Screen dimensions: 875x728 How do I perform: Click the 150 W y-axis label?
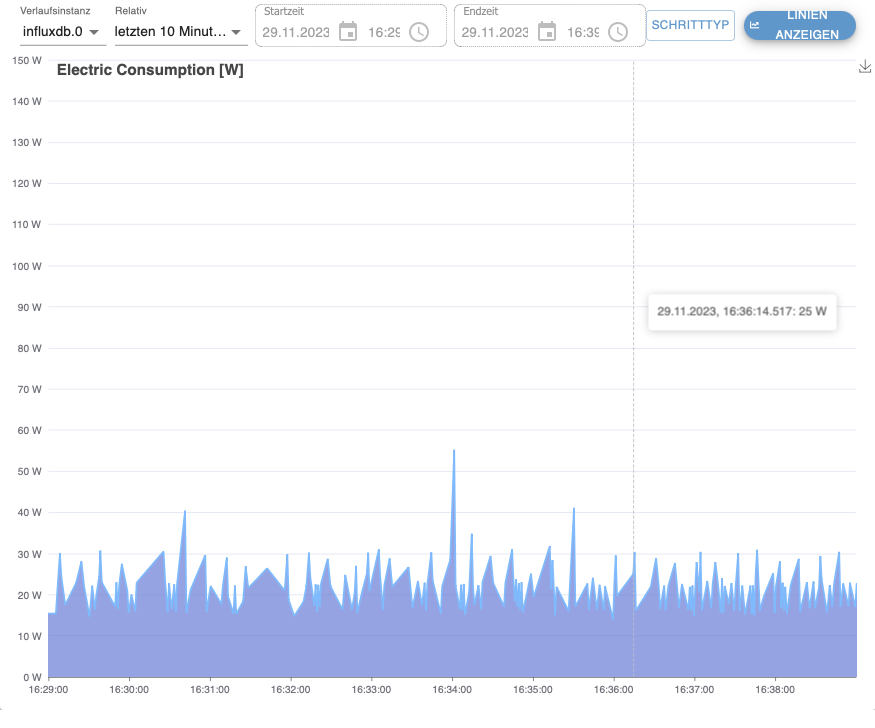(27, 60)
